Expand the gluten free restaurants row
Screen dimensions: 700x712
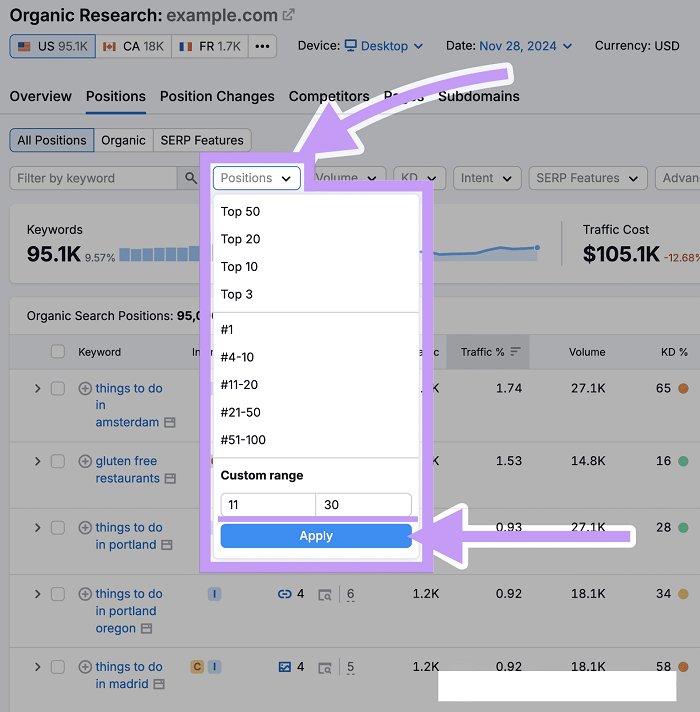point(38,461)
